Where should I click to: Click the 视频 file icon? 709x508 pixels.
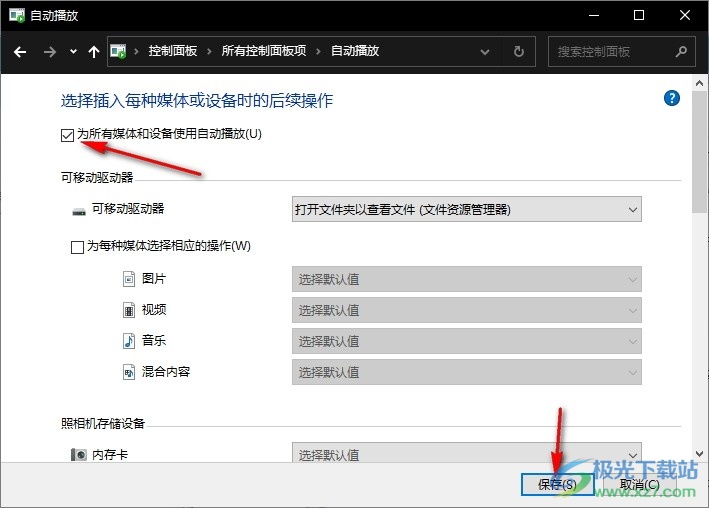click(129, 310)
